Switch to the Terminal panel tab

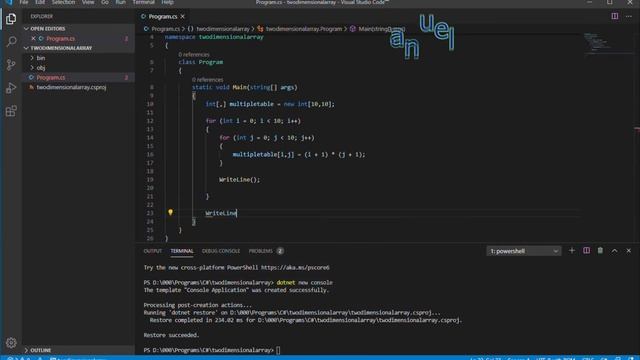tap(182, 251)
